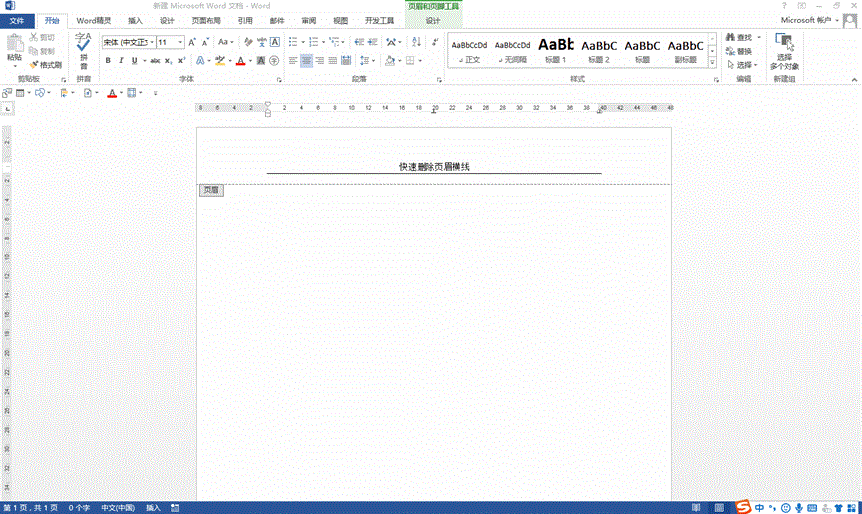Click the header text 快速删除页眉横线
The image size is (862, 514).
(x=433, y=167)
